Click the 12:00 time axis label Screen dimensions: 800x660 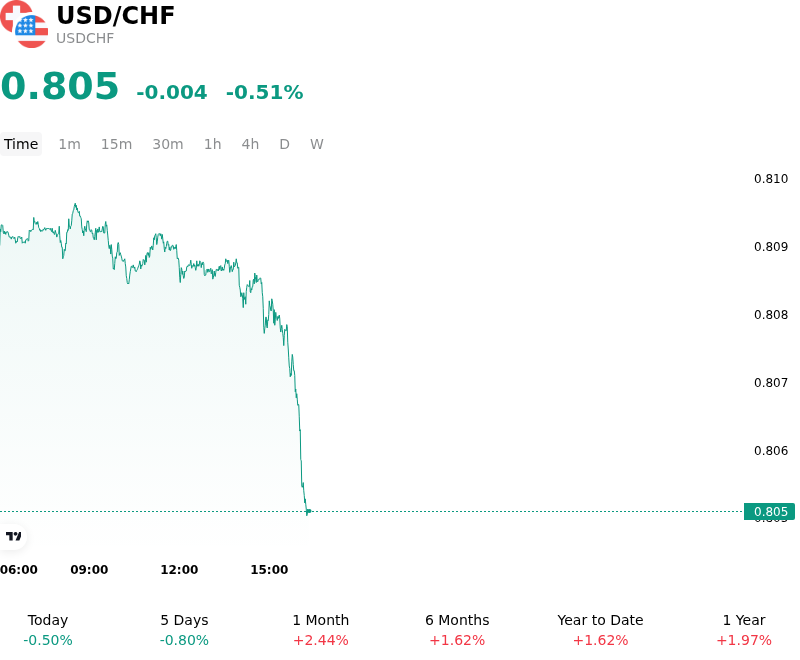pyautogui.click(x=179, y=569)
